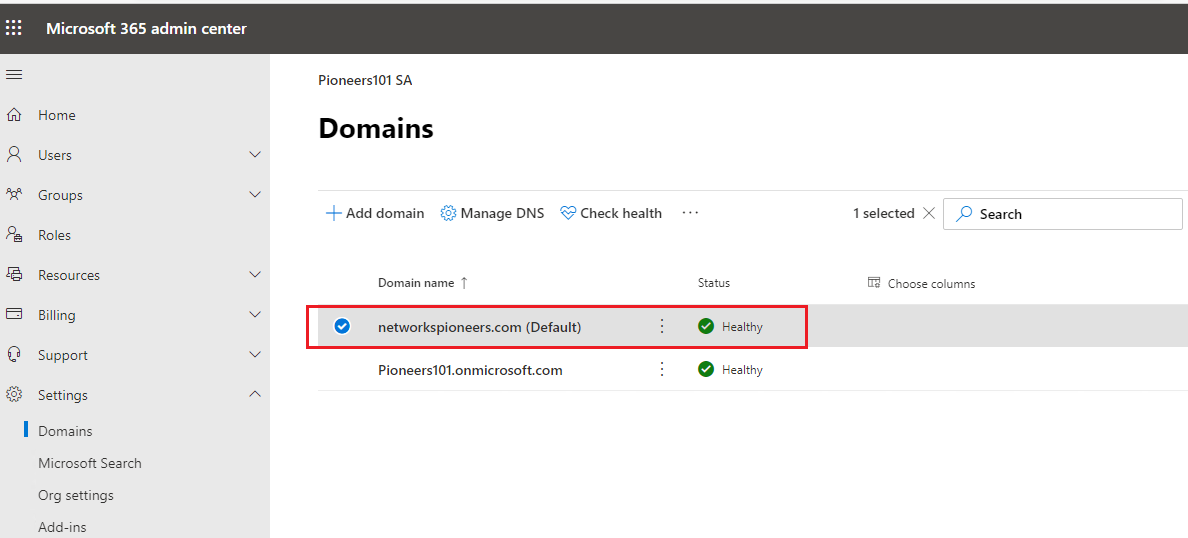Click the 1 selected text
Image resolution: width=1188 pixels, height=538 pixels.
(x=883, y=214)
